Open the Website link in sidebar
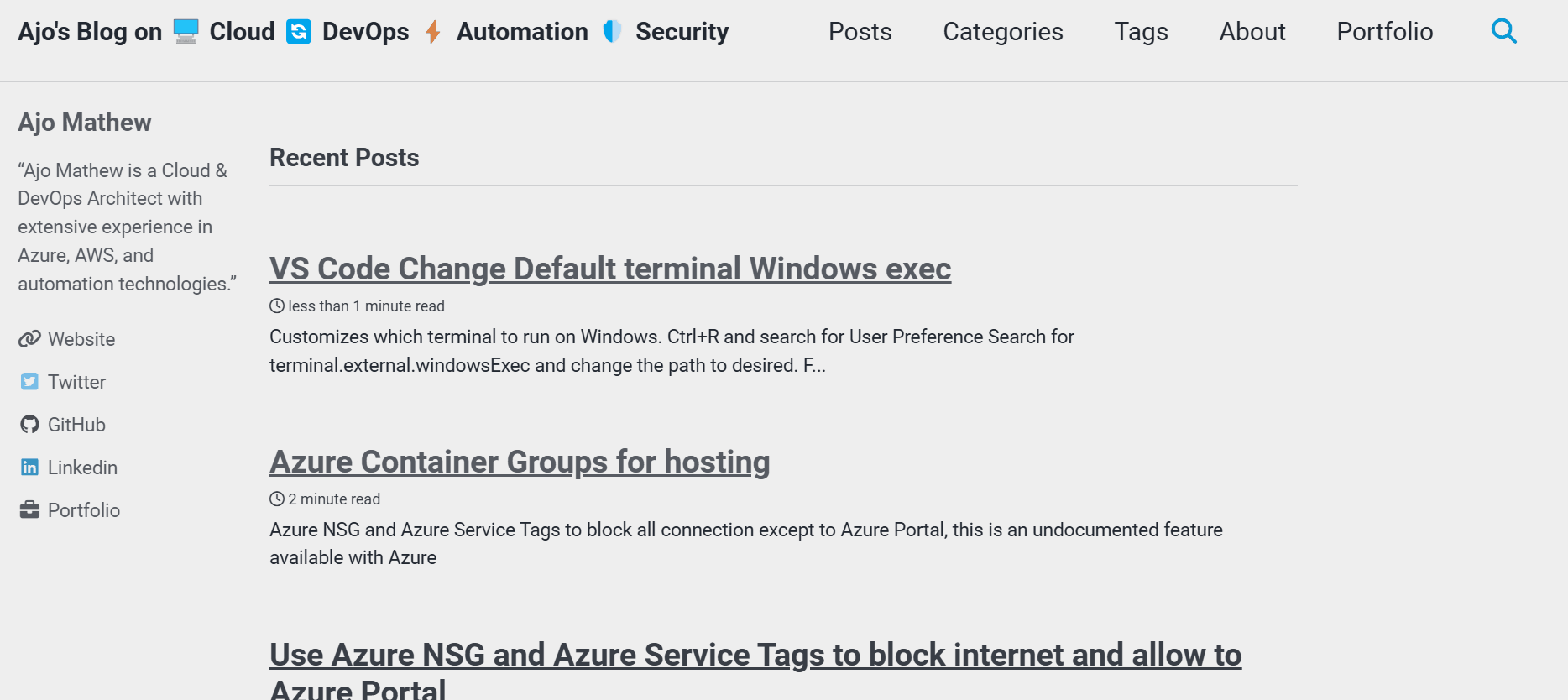This screenshot has height=700, width=1568. [81, 339]
